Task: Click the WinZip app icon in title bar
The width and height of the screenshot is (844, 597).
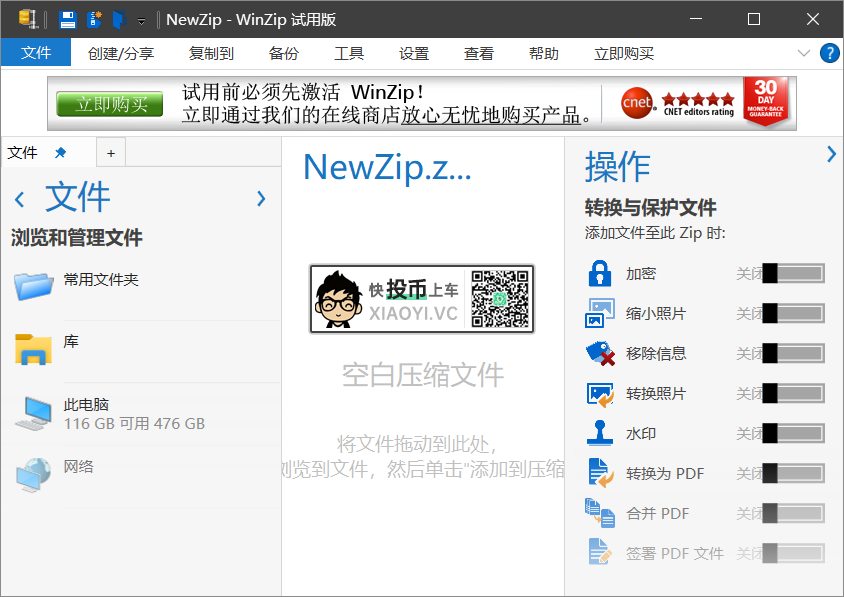Action: coord(29,19)
